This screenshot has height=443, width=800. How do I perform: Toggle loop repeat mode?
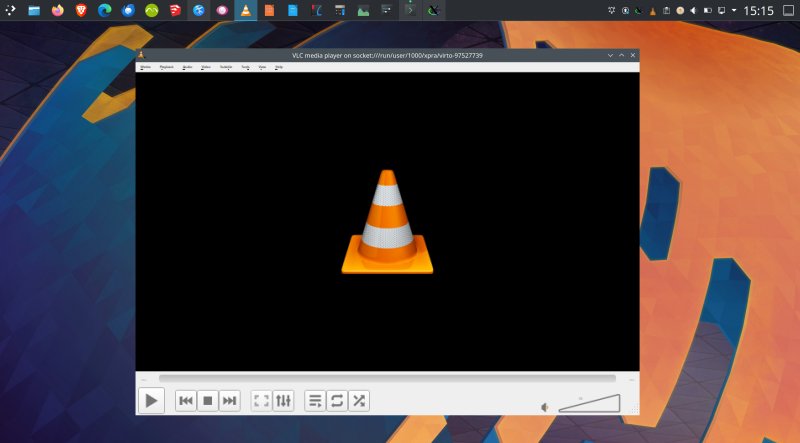337,401
